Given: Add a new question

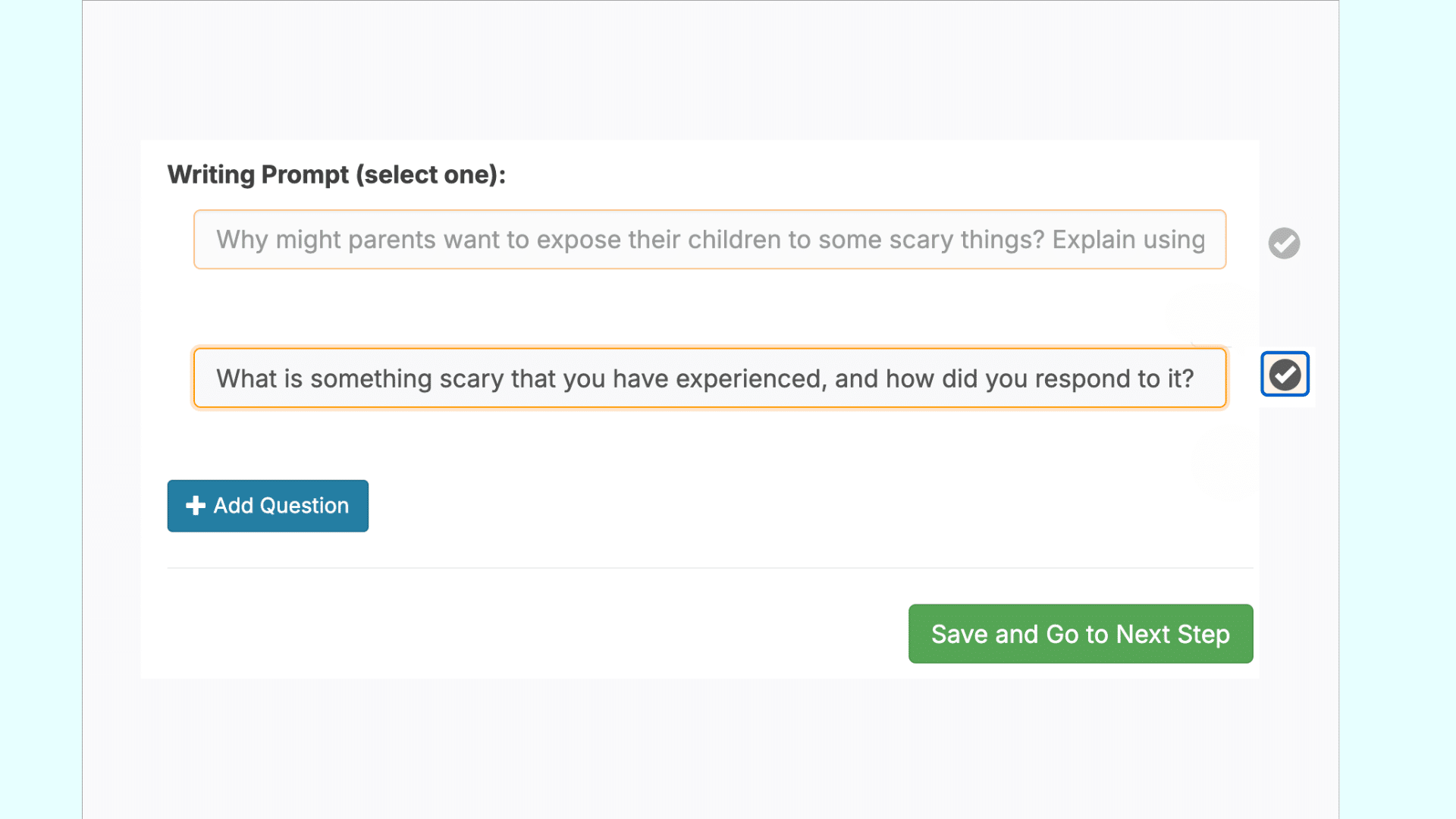Looking at the screenshot, I should coord(268,506).
